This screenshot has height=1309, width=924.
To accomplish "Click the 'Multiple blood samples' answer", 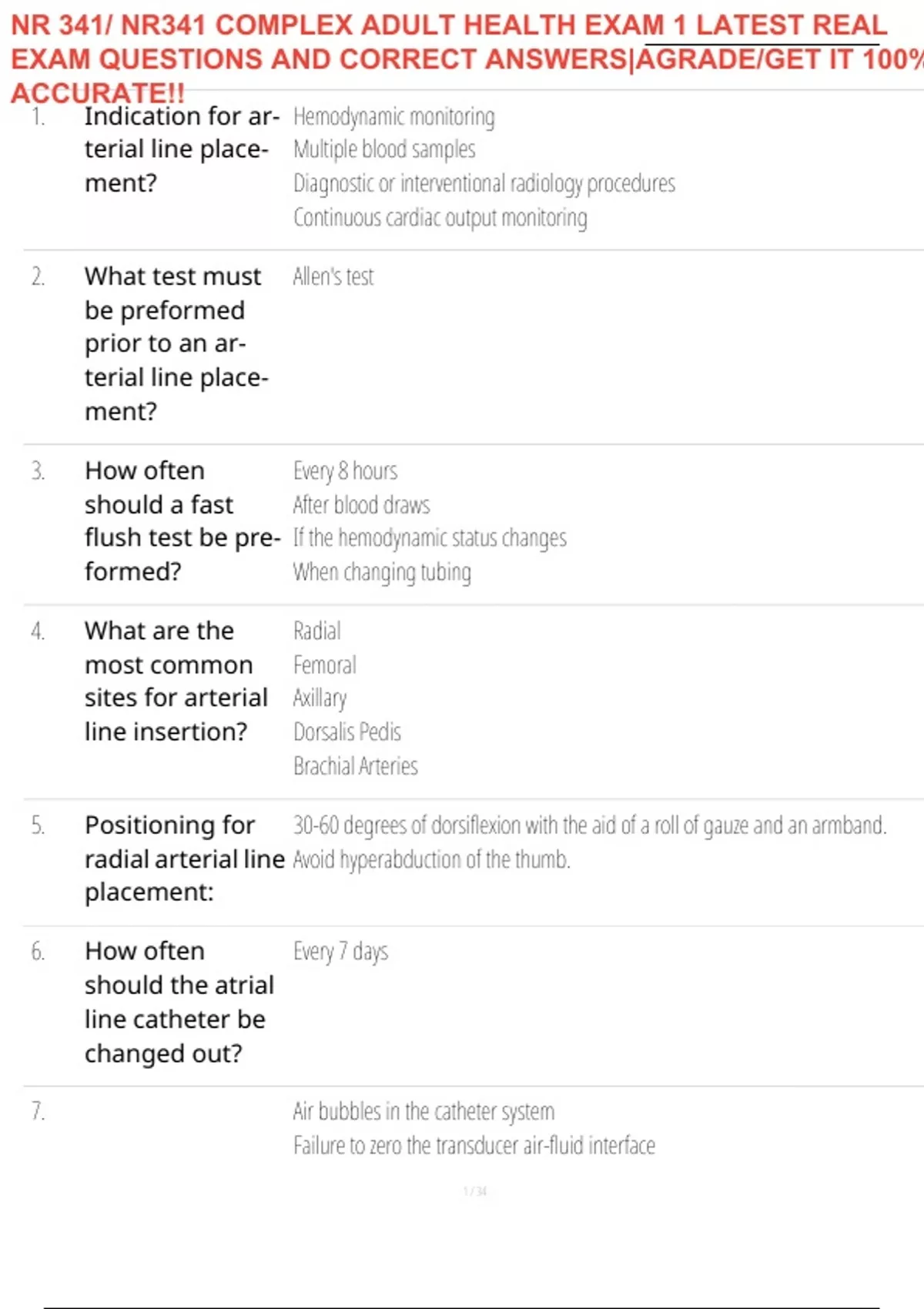I will click(384, 149).
